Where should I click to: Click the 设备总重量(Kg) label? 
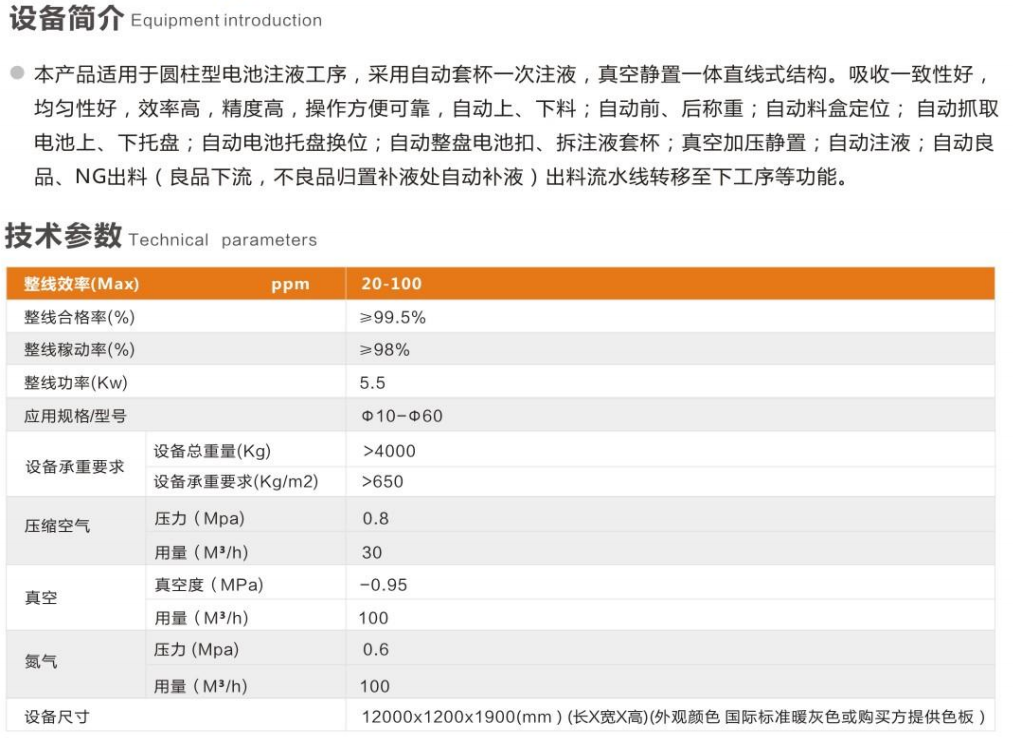tap(212, 451)
